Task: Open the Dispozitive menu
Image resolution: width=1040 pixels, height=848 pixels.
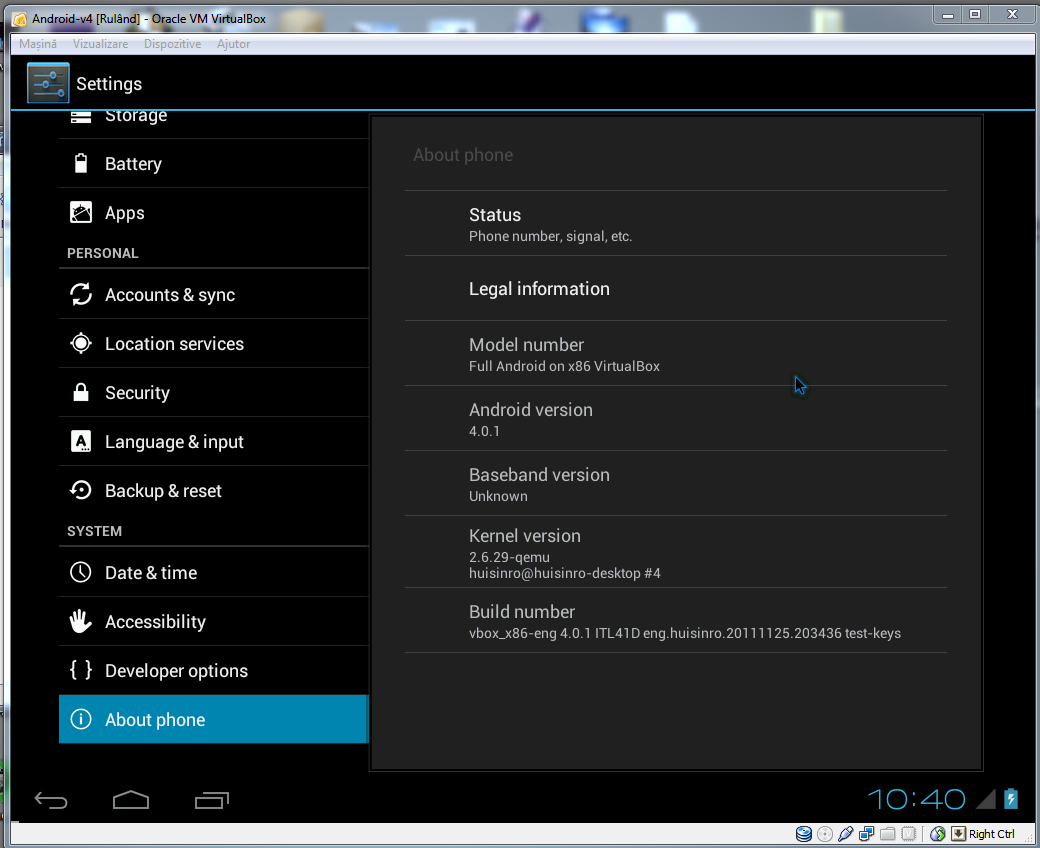Action: tap(172, 44)
